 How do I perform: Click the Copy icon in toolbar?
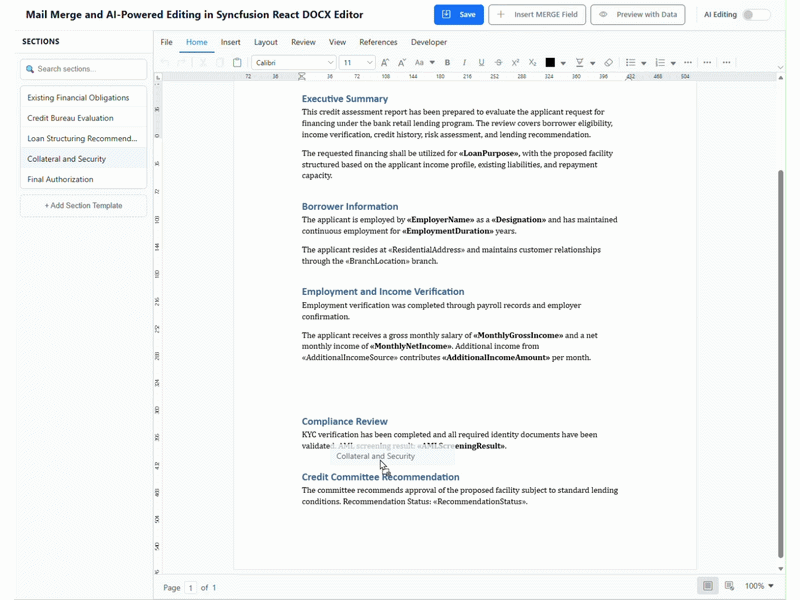point(220,63)
